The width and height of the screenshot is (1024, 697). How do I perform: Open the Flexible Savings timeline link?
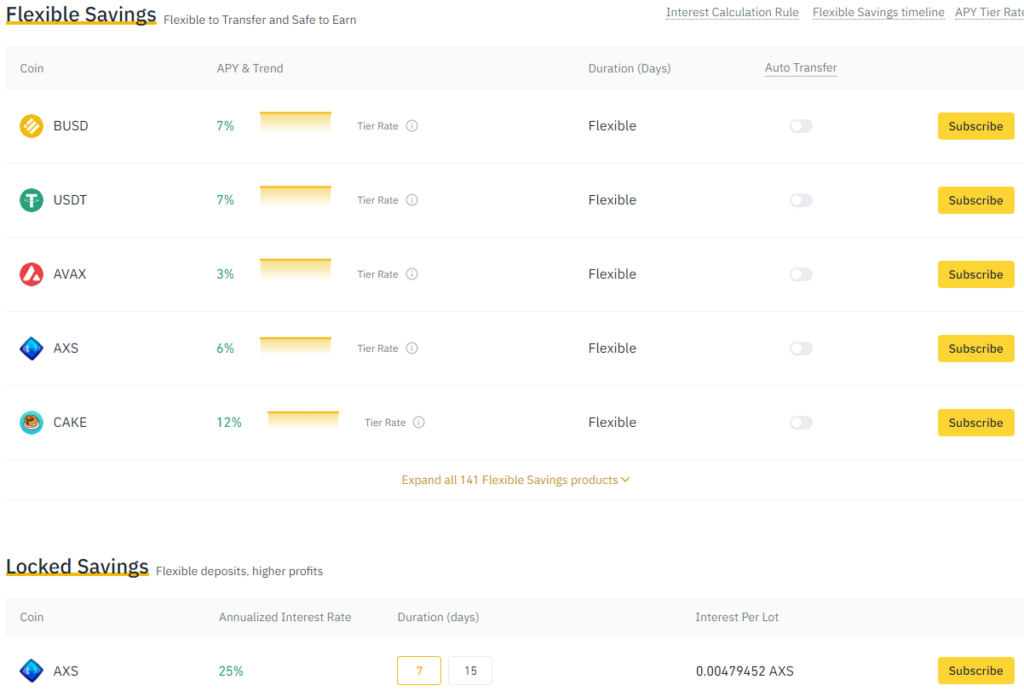pos(878,13)
